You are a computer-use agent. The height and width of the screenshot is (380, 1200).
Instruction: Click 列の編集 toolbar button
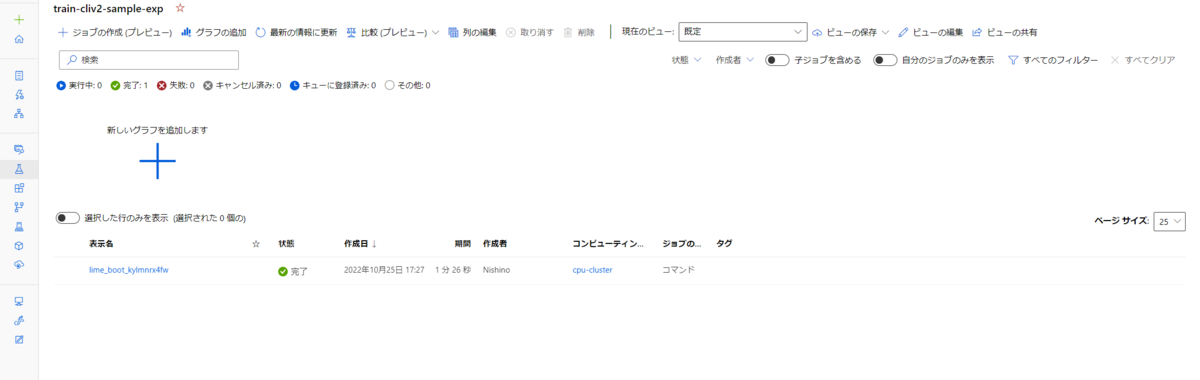[472, 32]
